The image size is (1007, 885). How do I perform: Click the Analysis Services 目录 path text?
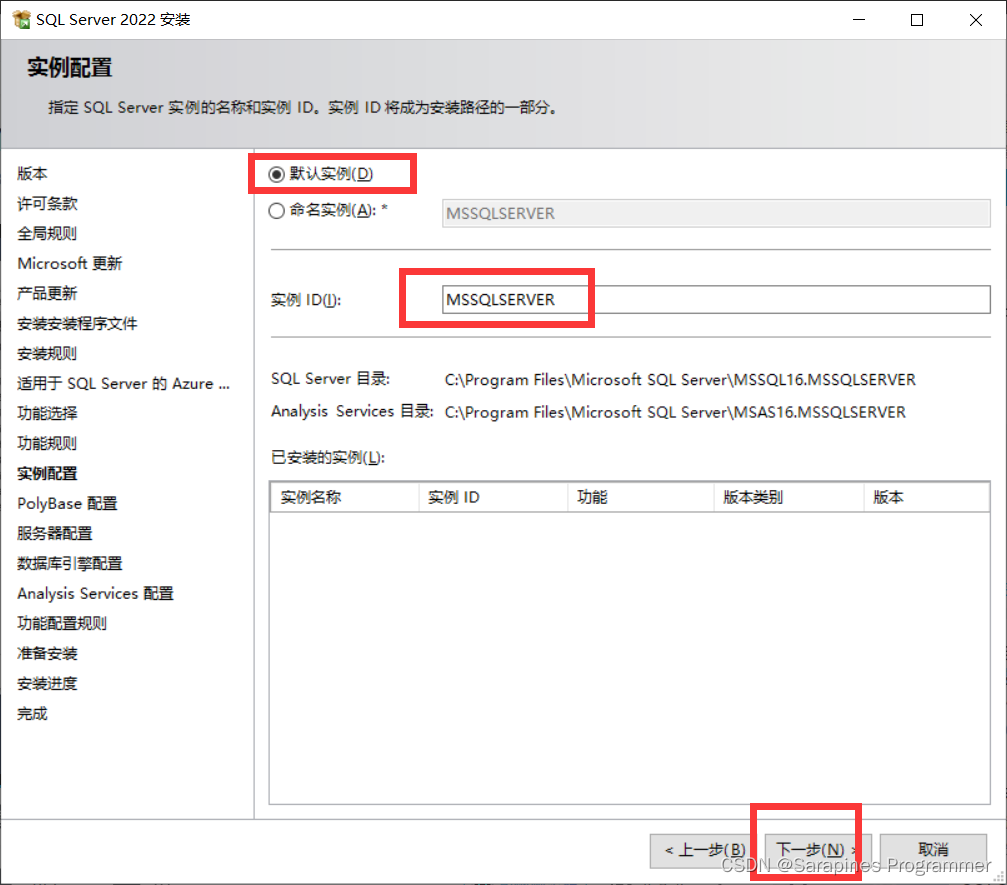pyautogui.click(x=675, y=412)
